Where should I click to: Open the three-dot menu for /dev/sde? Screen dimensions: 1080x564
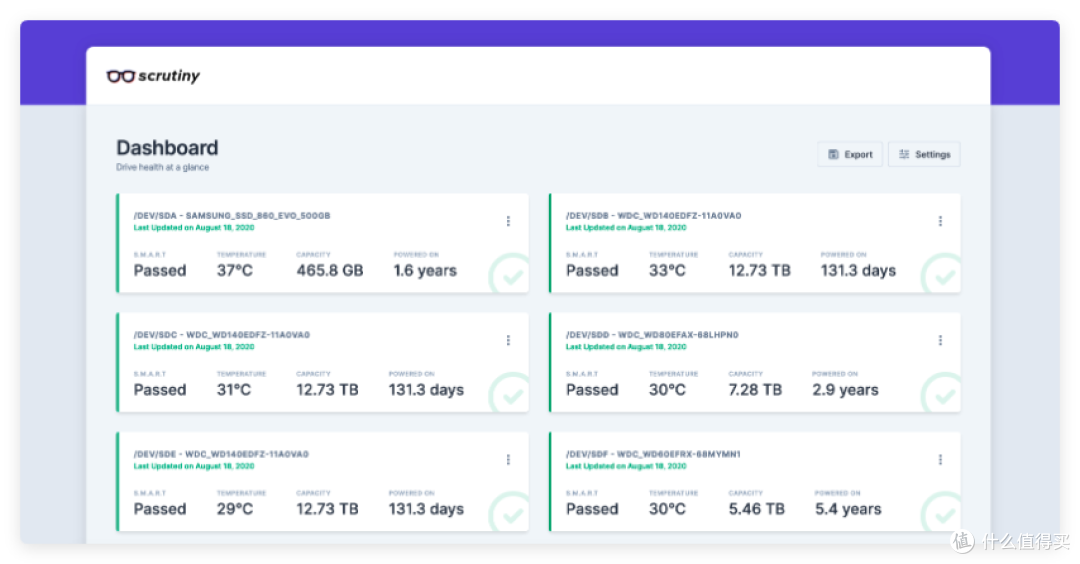coord(508,459)
